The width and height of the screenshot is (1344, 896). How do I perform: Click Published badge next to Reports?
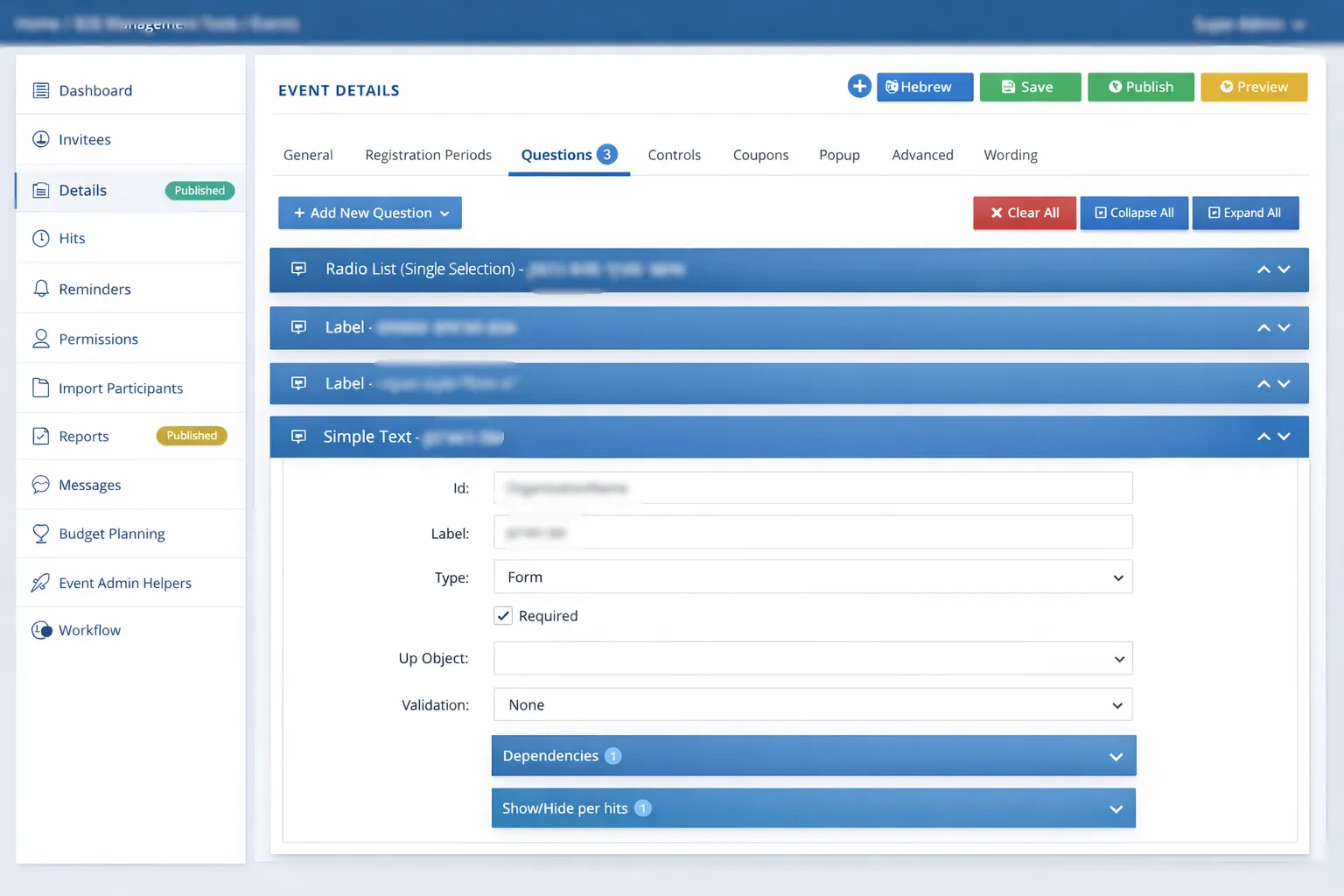[x=192, y=436]
